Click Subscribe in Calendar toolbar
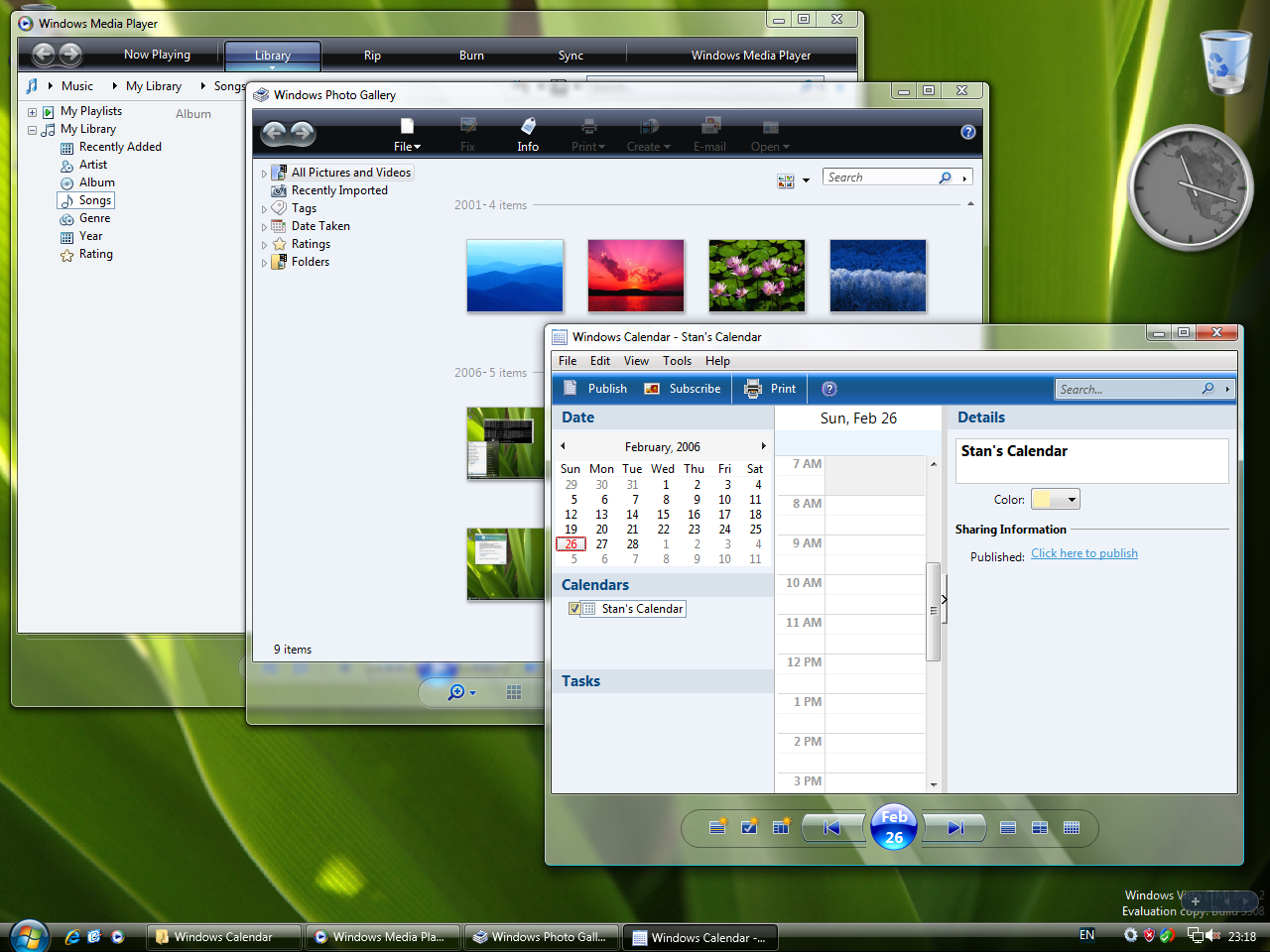The image size is (1270, 952). (x=683, y=389)
